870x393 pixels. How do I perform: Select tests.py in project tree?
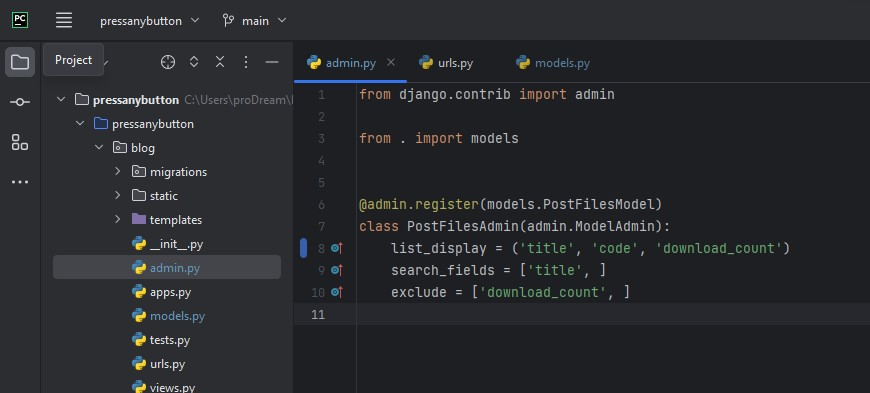pyautogui.click(x=170, y=340)
